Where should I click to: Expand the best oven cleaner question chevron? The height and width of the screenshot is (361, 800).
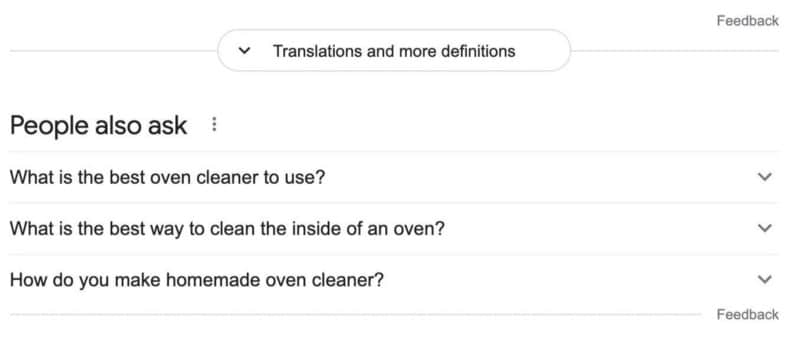(x=764, y=177)
